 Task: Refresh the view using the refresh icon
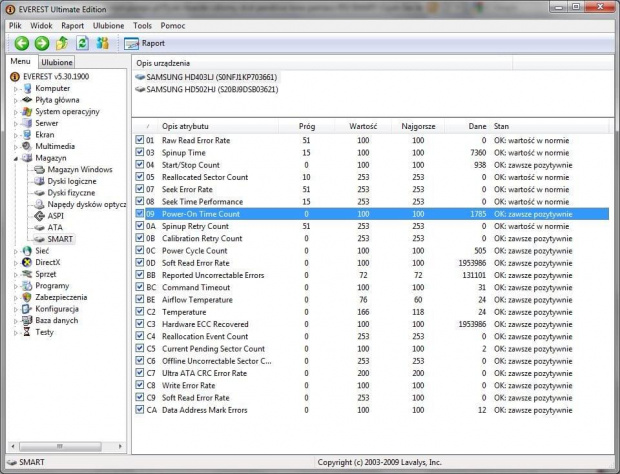pos(82,43)
